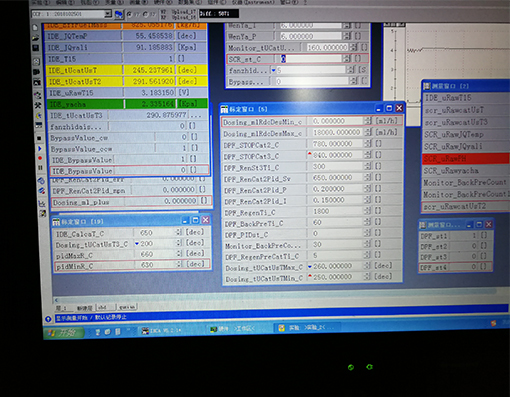
Task: Select the second radio button in top toolbar
Action: tap(145, 14)
